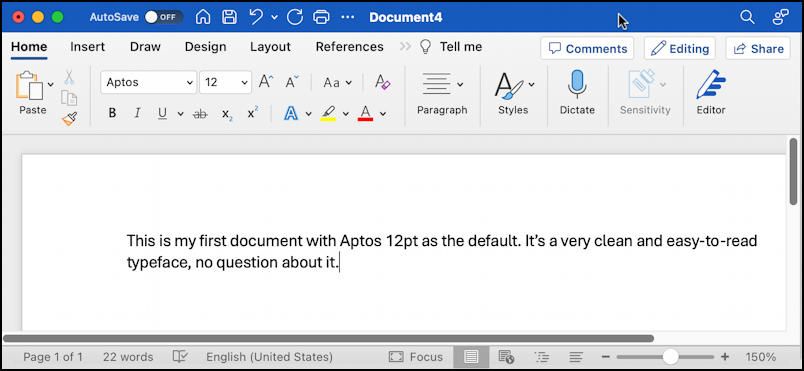Open Paragraph alignment settings icon
This screenshot has width=804, height=371.
click(x=437, y=84)
